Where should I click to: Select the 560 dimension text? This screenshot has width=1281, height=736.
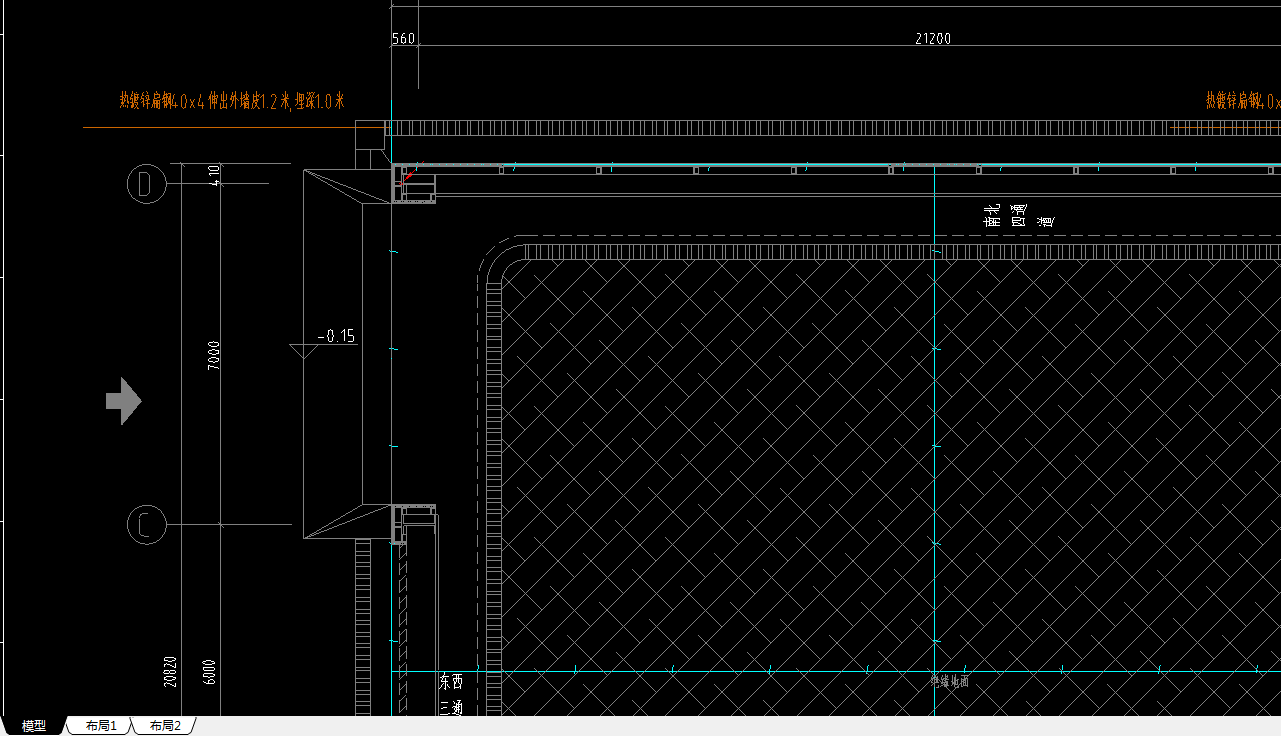pos(403,39)
